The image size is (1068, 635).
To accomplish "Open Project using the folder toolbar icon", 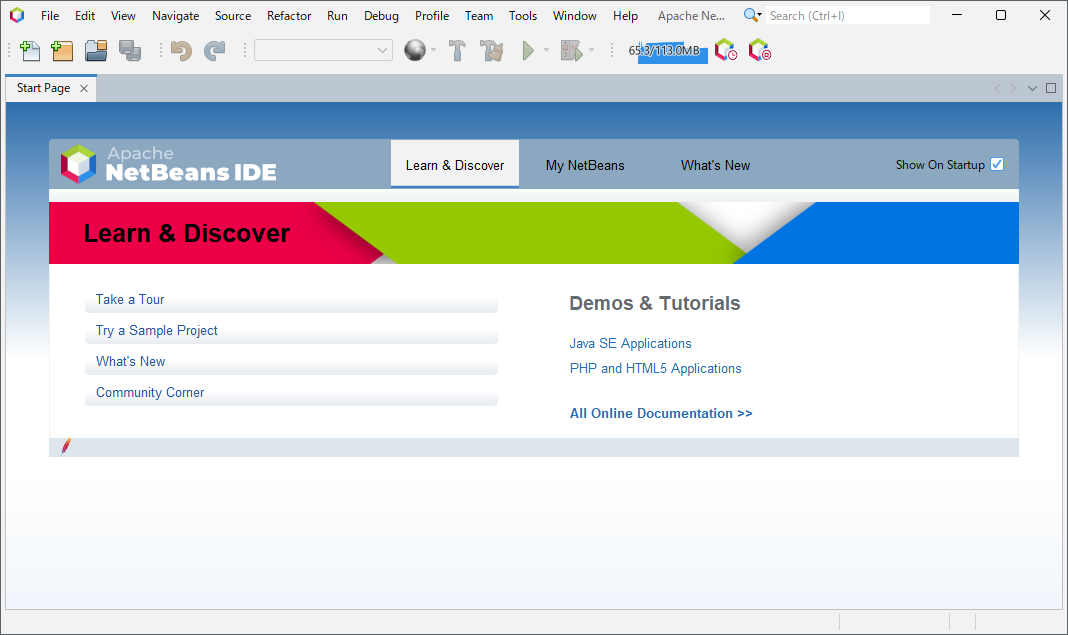I will [x=96, y=50].
